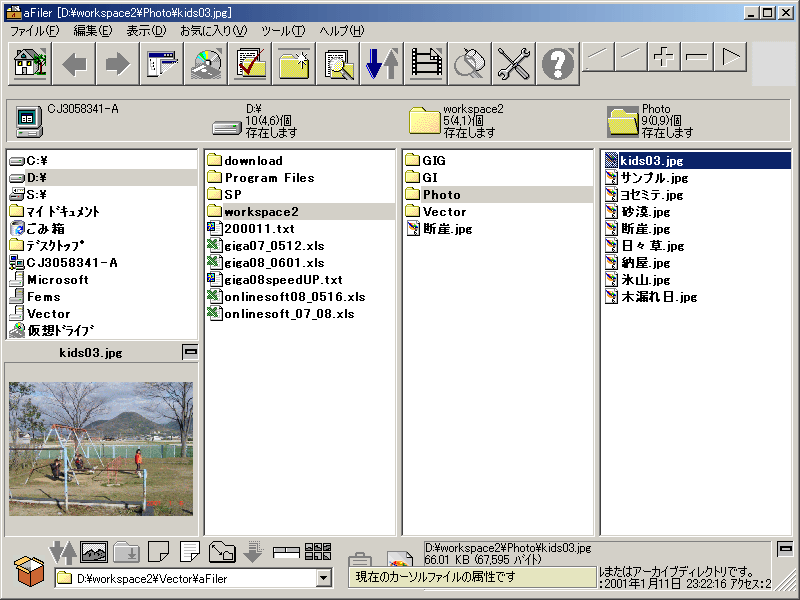Click the orange open box icon
The width and height of the screenshot is (800, 600).
coord(30,571)
